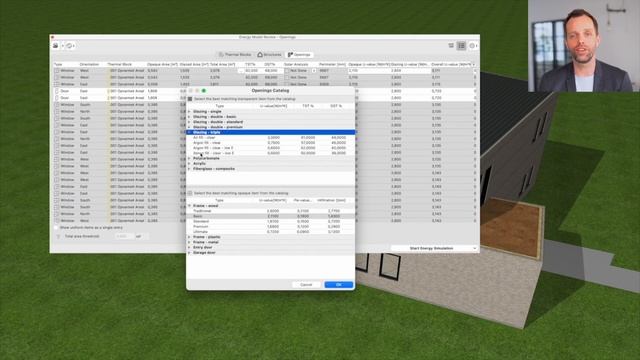Expand 'Glazing - single' group
The image size is (640, 360).
[189, 111]
